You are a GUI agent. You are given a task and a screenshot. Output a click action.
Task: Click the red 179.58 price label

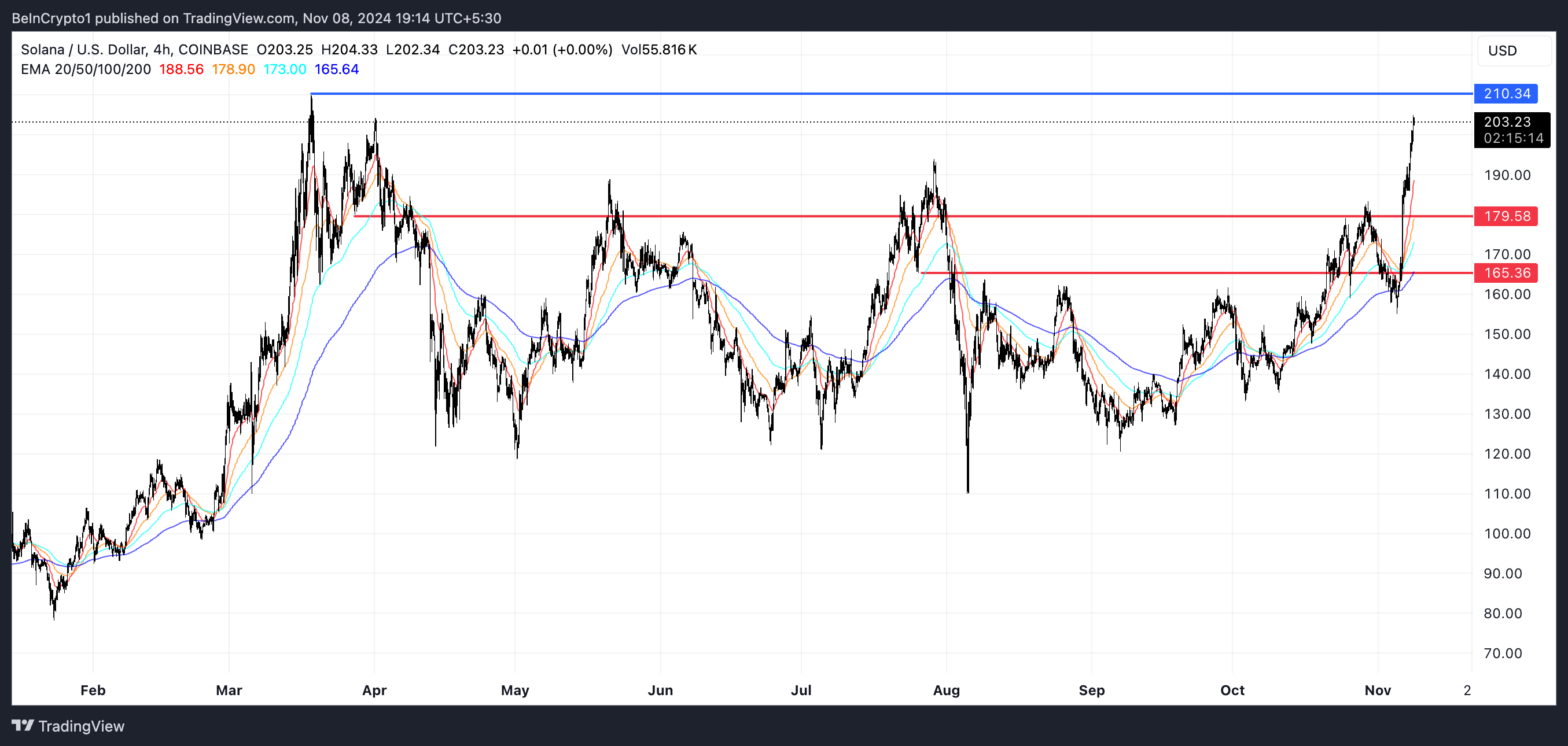[x=1506, y=216]
